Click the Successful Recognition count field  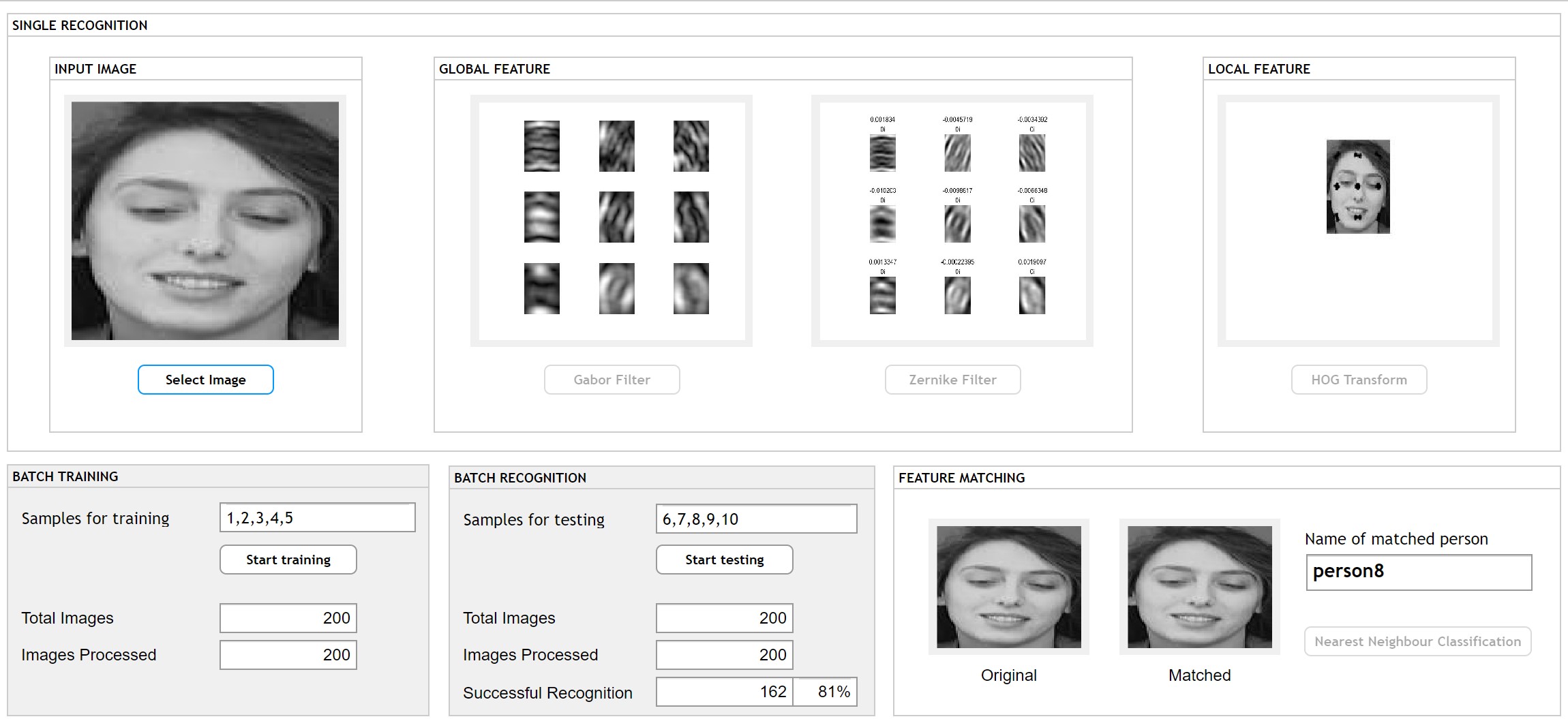click(724, 692)
